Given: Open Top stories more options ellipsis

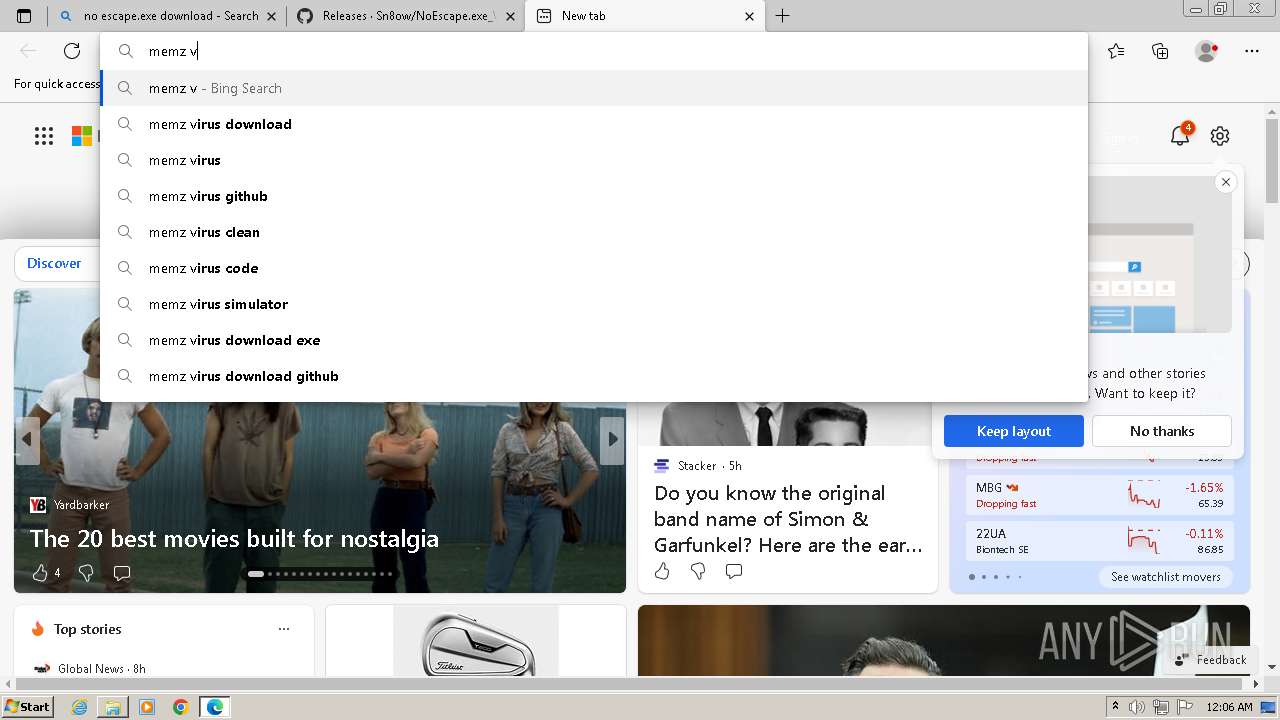Looking at the screenshot, I should coord(284,629).
